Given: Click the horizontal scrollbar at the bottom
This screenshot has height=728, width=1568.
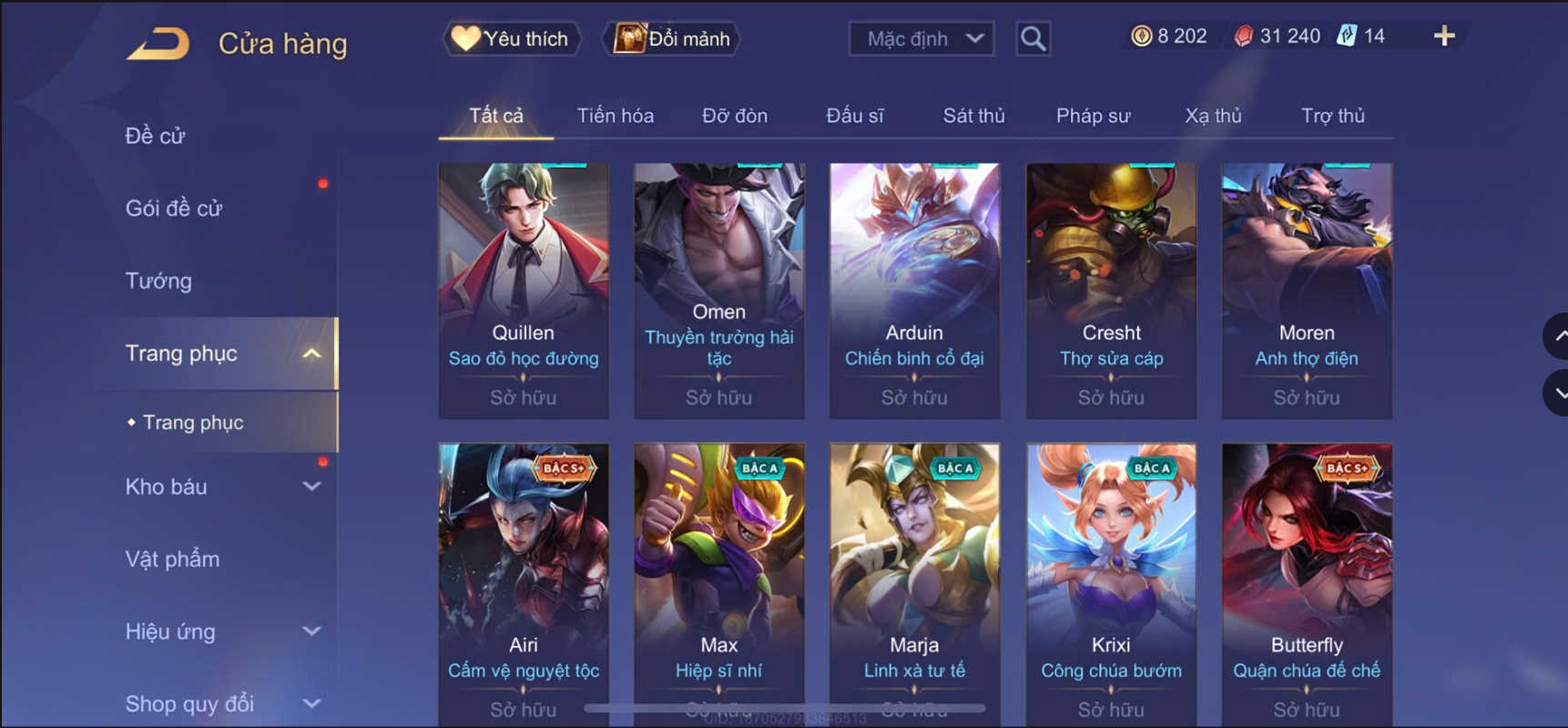Looking at the screenshot, I should [785, 707].
